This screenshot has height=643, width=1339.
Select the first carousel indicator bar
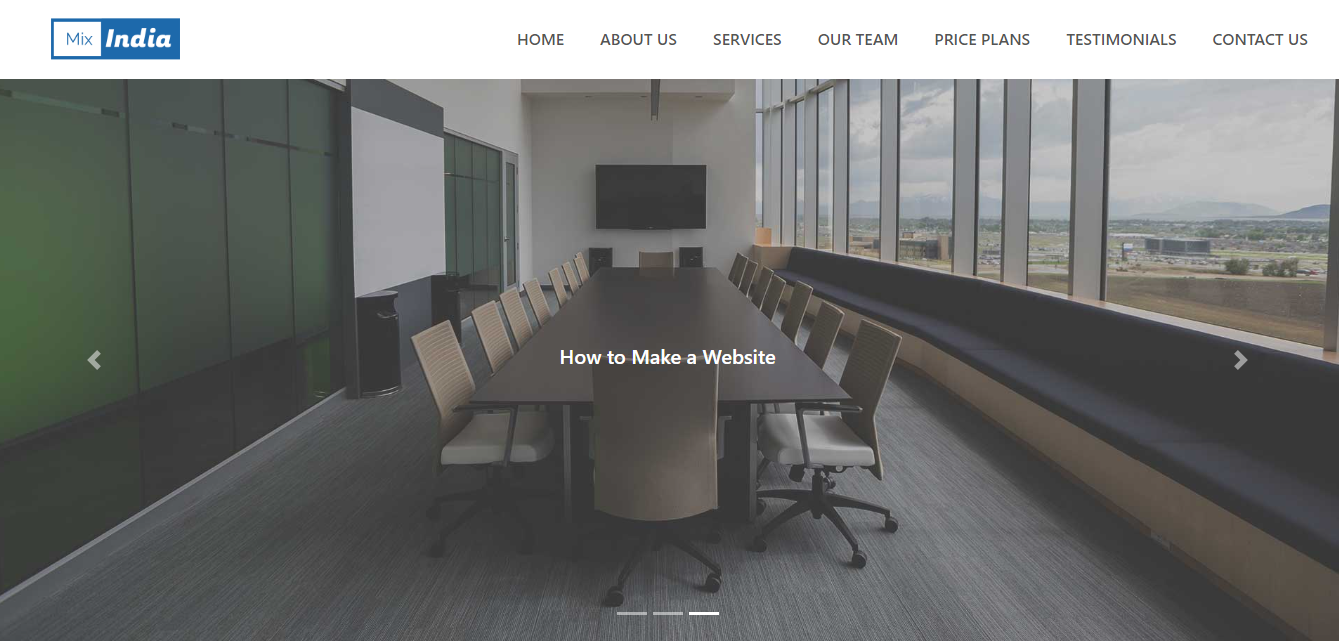point(632,613)
